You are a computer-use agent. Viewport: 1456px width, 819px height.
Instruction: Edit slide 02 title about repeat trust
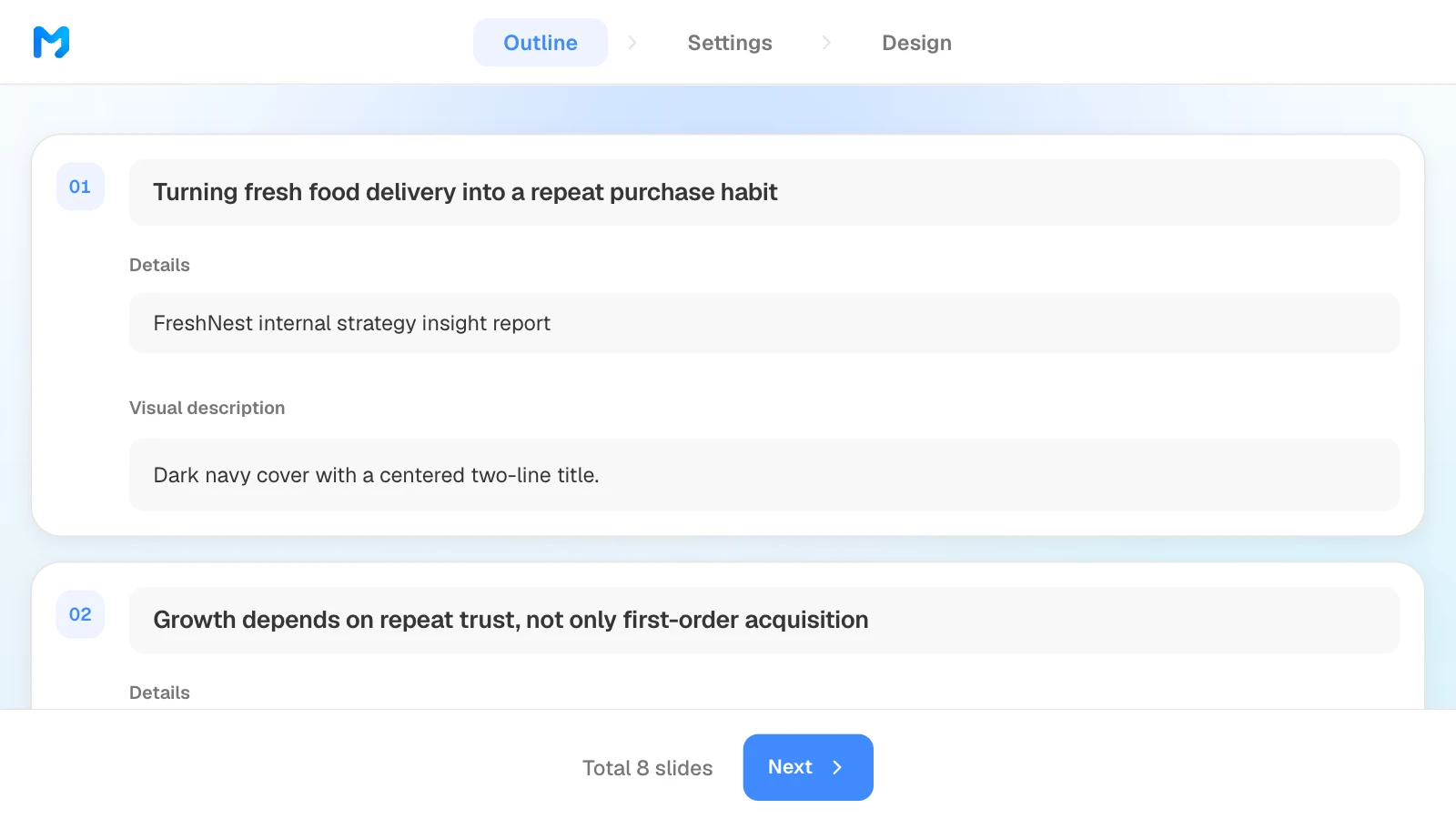tap(764, 620)
